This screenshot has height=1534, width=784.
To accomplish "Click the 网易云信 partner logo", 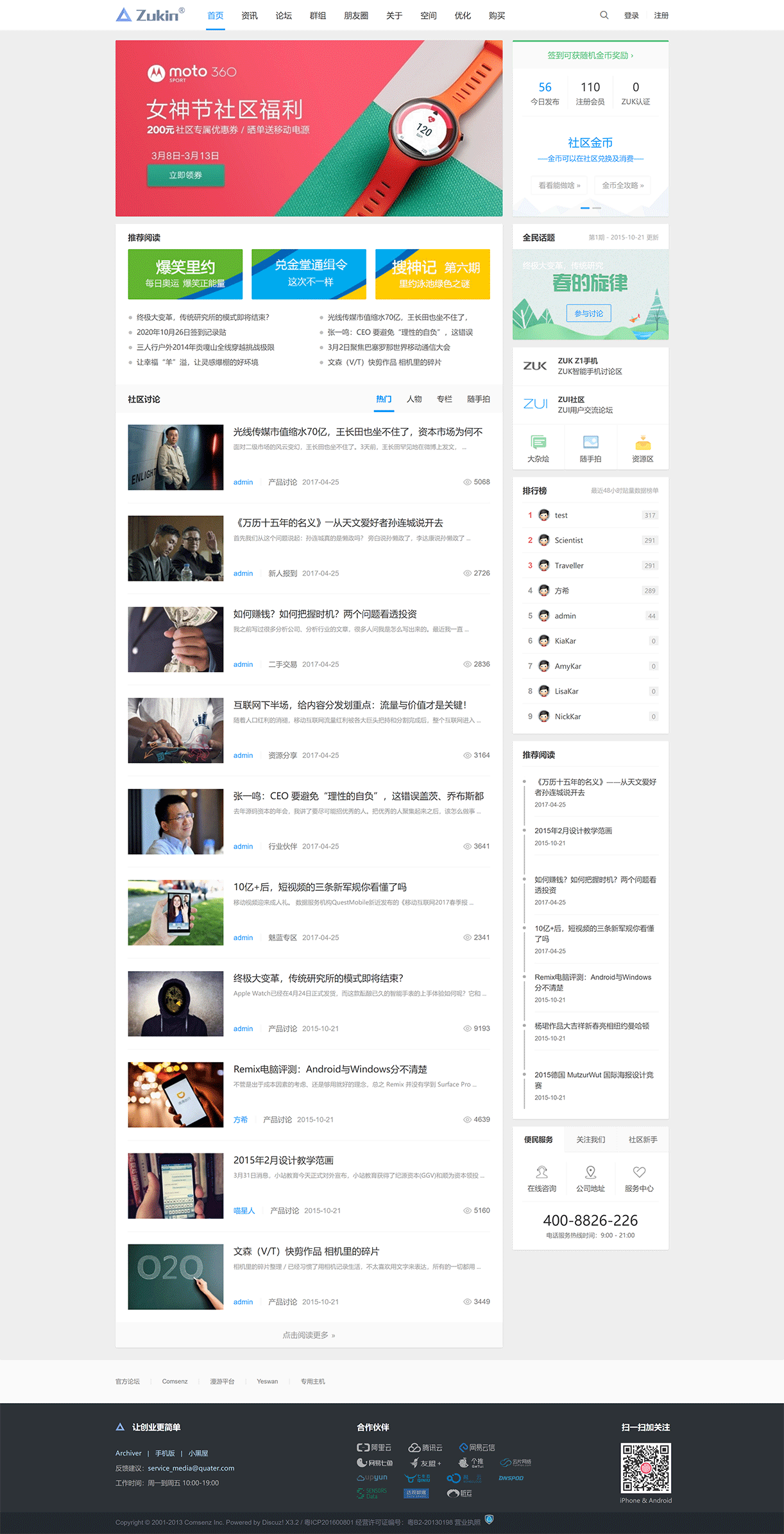I will [x=477, y=1447].
